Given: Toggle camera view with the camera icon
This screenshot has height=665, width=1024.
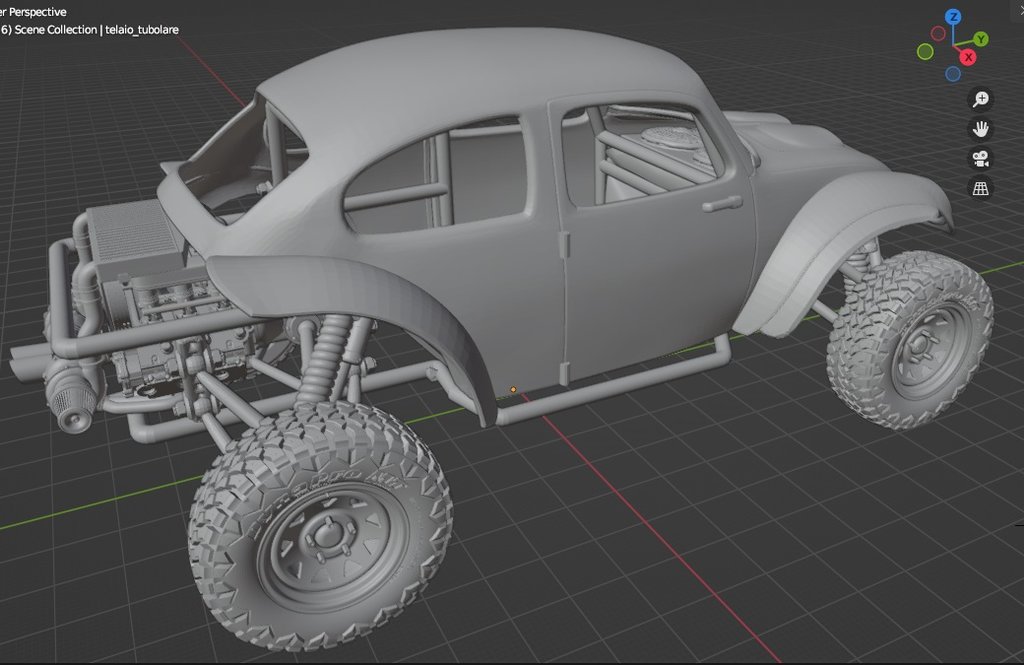Looking at the screenshot, I should click(x=981, y=158).
